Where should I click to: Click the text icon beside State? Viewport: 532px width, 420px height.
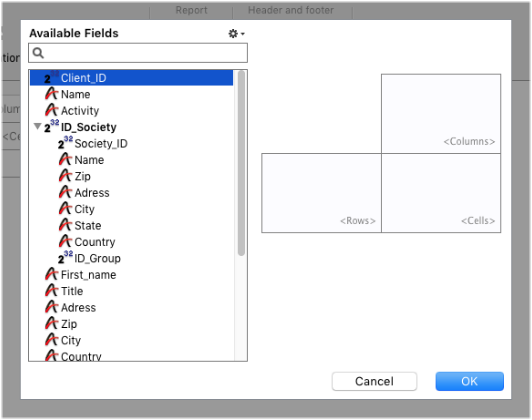(x=65, y=225)
